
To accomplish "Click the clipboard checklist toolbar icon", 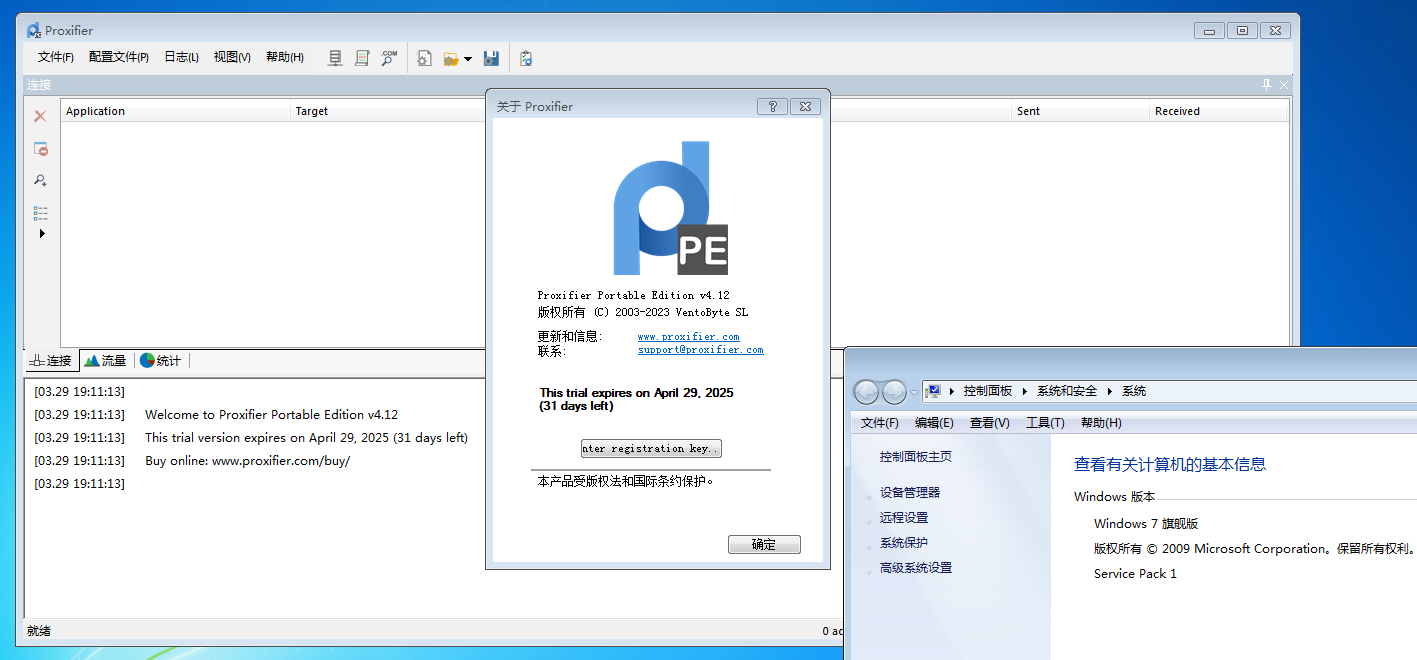I will point(526,59).
